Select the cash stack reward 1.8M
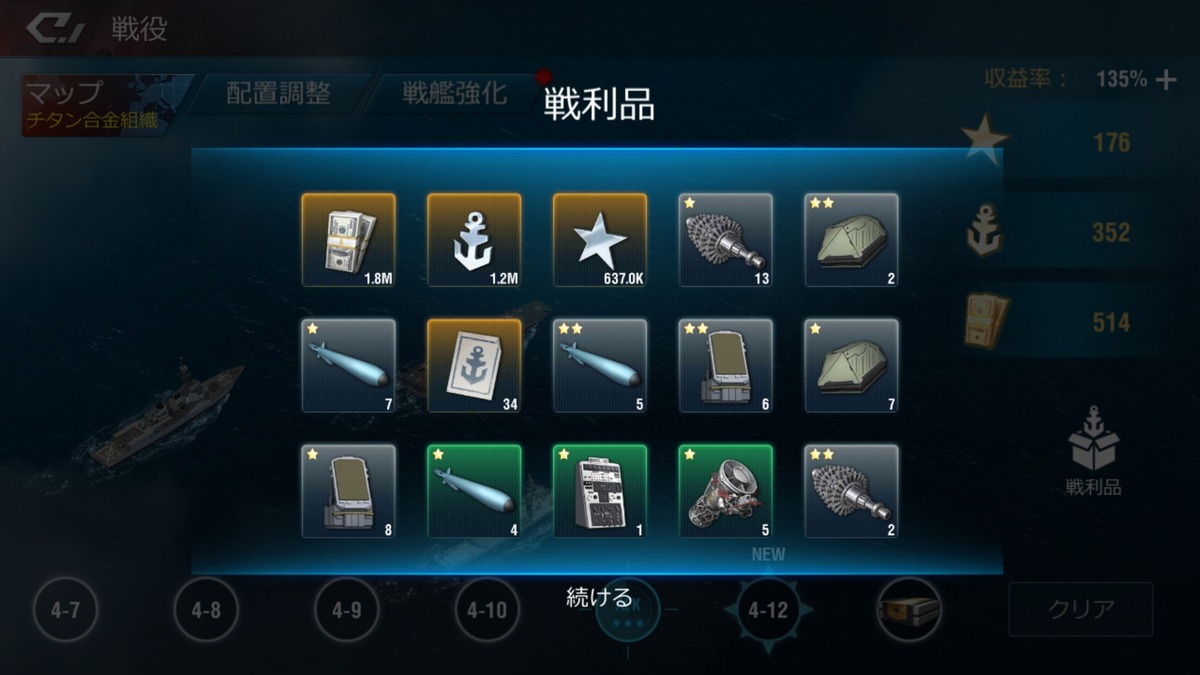This screenshot has height=675, width=1200. point(349,240)
